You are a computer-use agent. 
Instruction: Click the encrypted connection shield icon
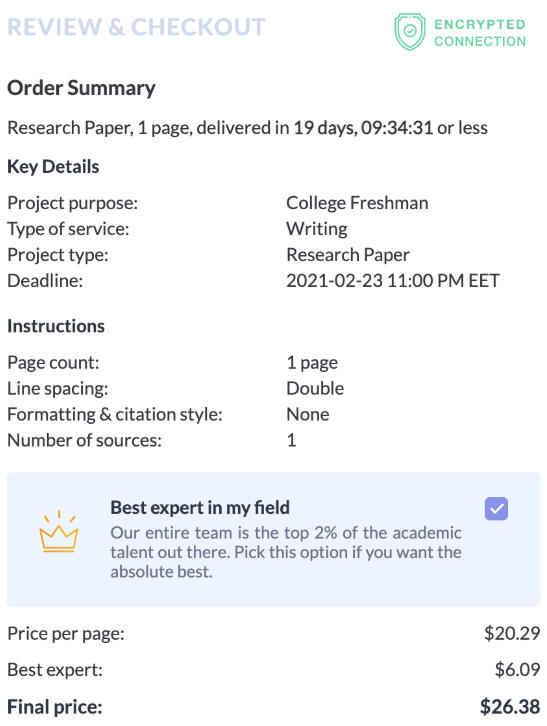click(409, 31)
